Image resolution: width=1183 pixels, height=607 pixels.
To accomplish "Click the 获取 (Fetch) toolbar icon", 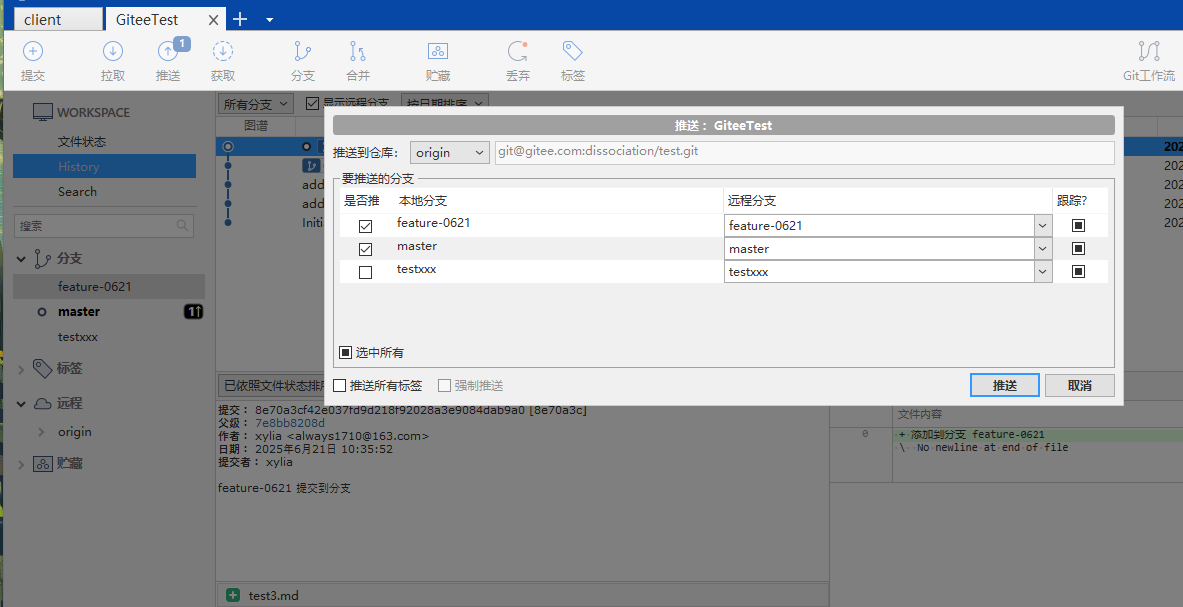I will 223,60.
